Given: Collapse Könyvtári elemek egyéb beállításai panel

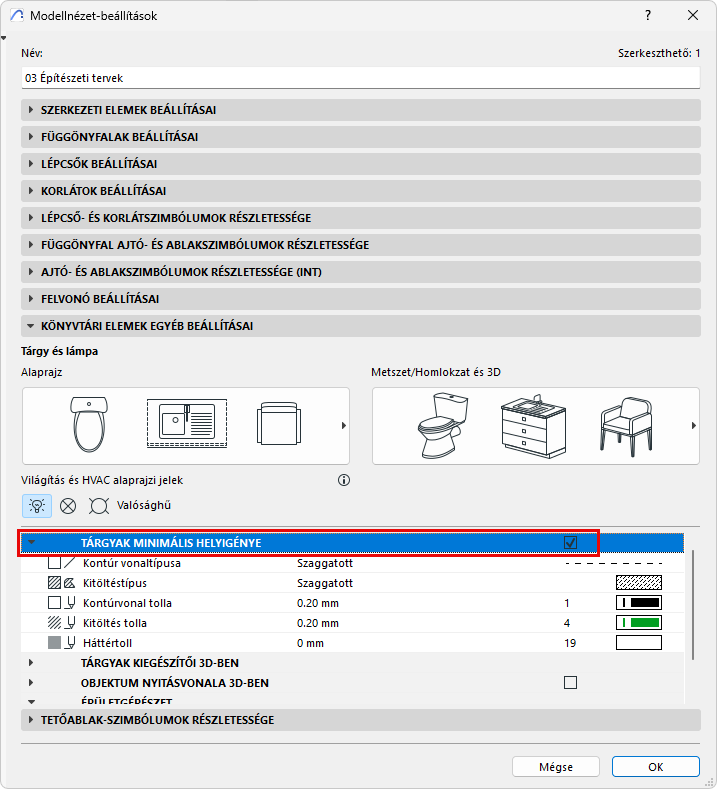Looking at the screenshot, I should click(360, 326).
